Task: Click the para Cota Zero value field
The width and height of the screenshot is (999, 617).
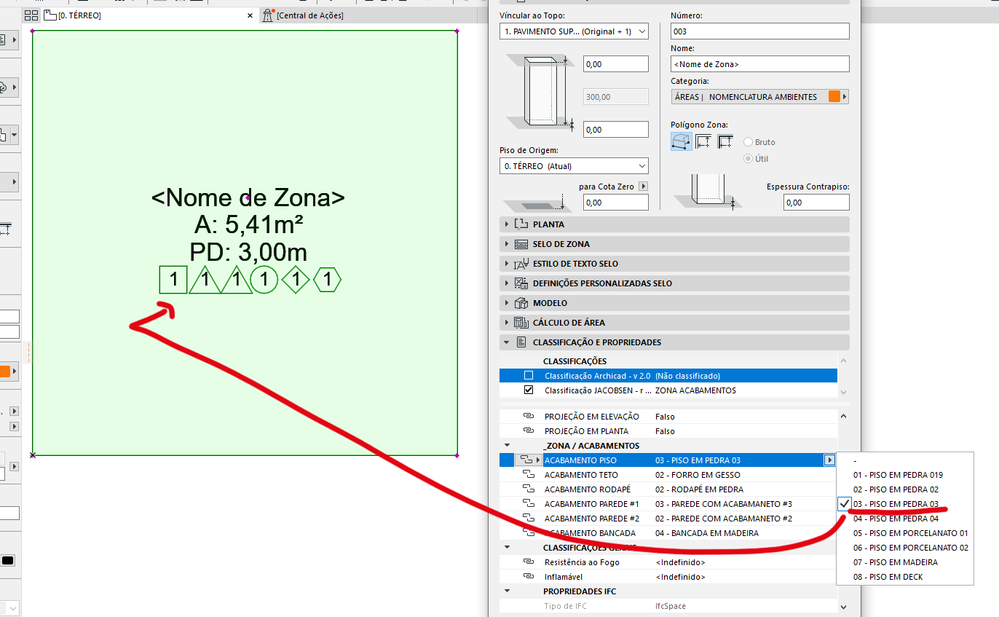Action: (615, 203)
